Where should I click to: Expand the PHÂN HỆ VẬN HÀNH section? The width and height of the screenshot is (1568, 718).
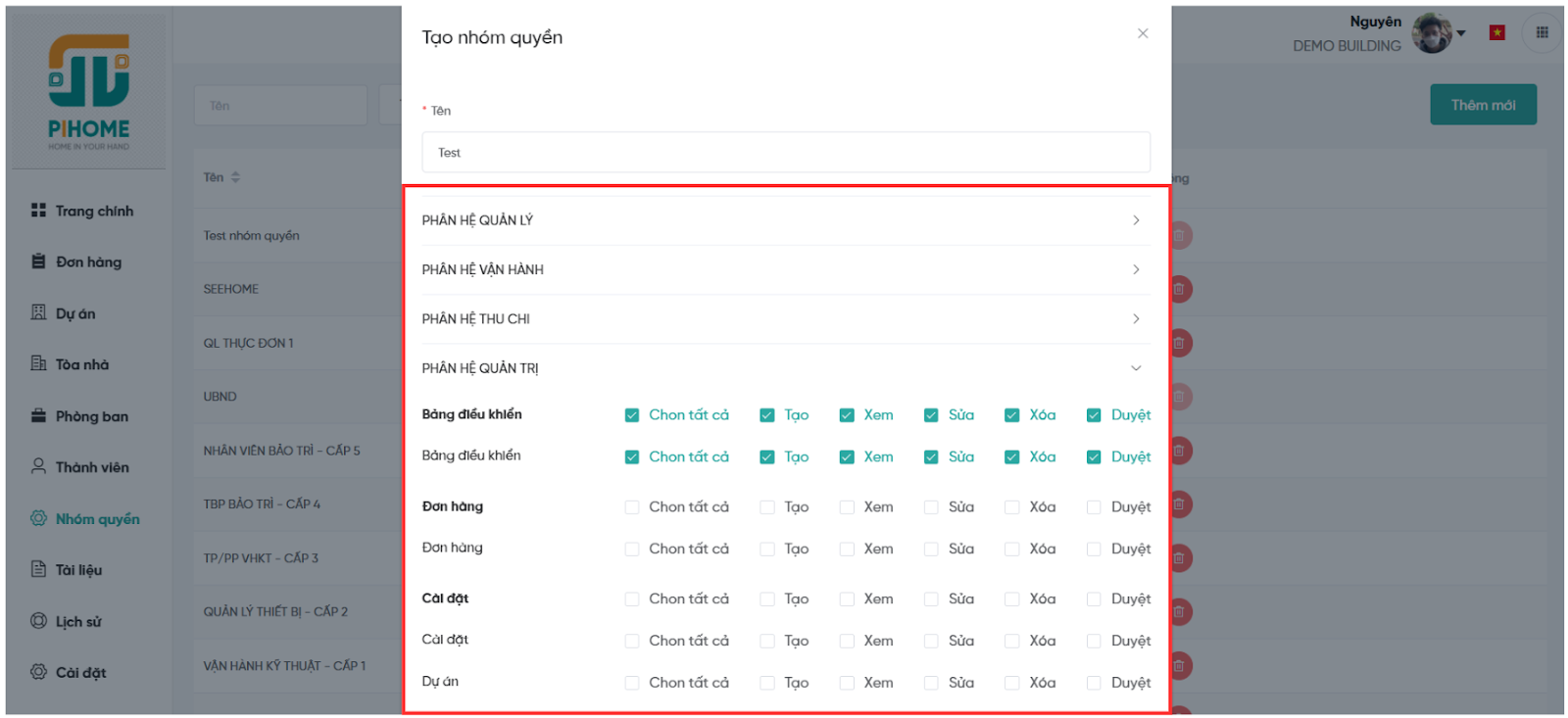[x=1136, y=269]
